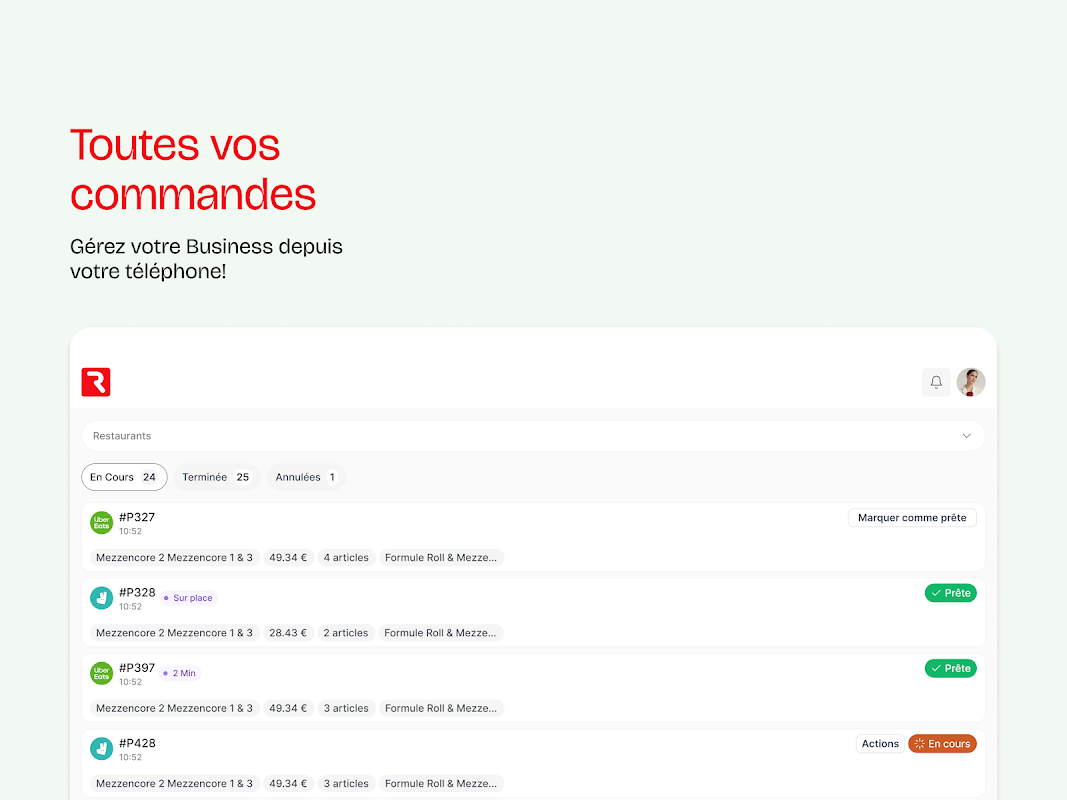Click Mezzencore chip on order #P328

[174, 633]
